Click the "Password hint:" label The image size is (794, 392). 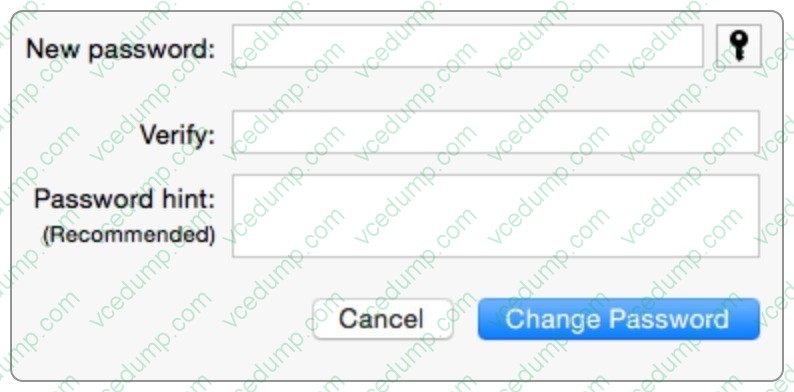(125, 200)
